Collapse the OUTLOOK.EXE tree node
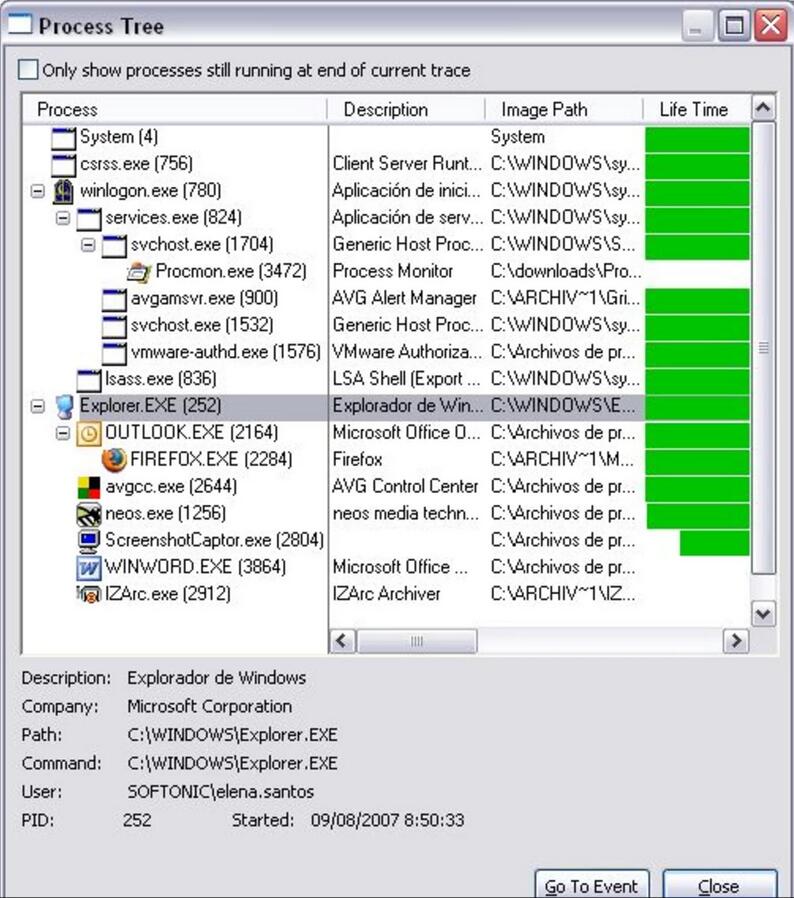The image size is (794, 898). 63,433
